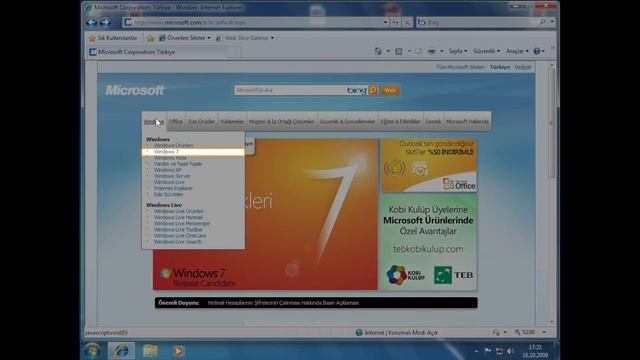
Task: Click the Microsoft logo on the page
Action: pos(135,90)
